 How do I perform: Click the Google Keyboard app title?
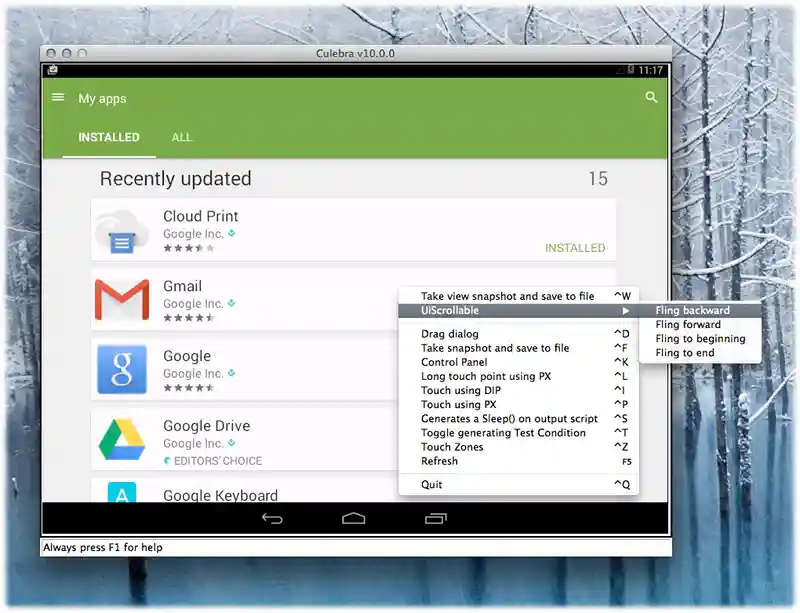coord(220,495)
